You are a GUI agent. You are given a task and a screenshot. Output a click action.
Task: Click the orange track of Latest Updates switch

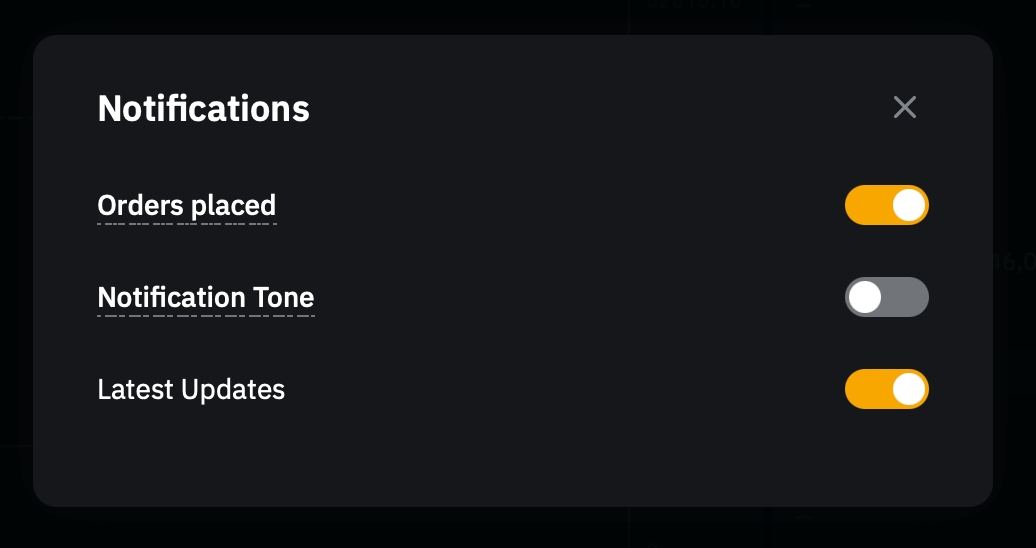[866, 389]
